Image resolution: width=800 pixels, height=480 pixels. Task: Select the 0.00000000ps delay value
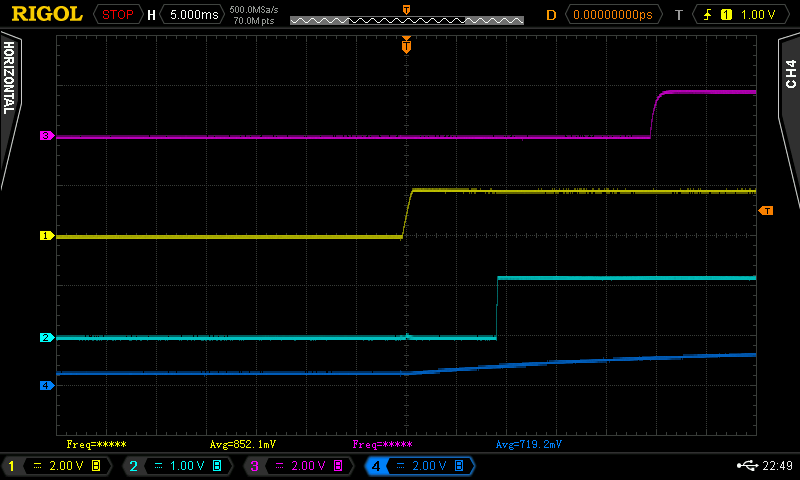click(x=613, y=15)
